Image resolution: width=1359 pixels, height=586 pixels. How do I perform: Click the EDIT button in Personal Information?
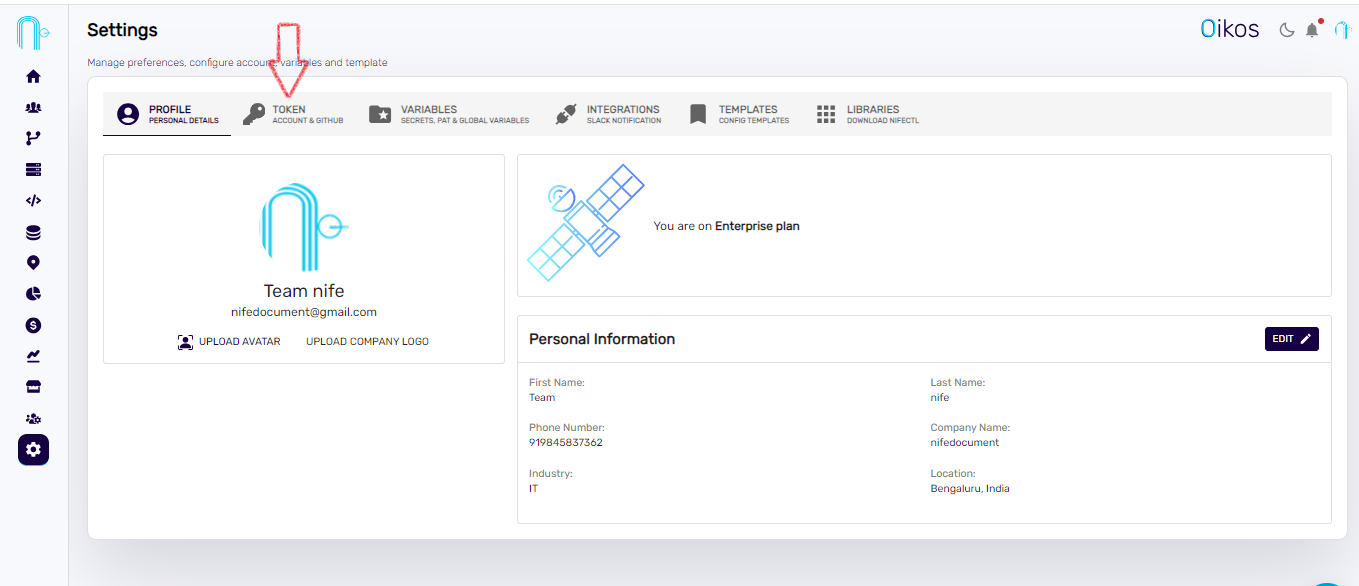coord(1291,338)
